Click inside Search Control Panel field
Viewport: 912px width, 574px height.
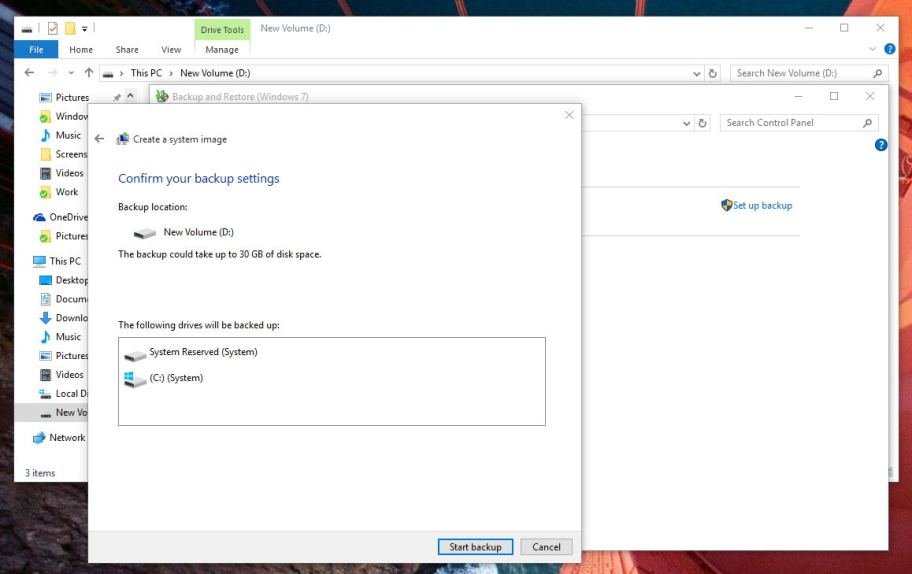tap(790, 123)
